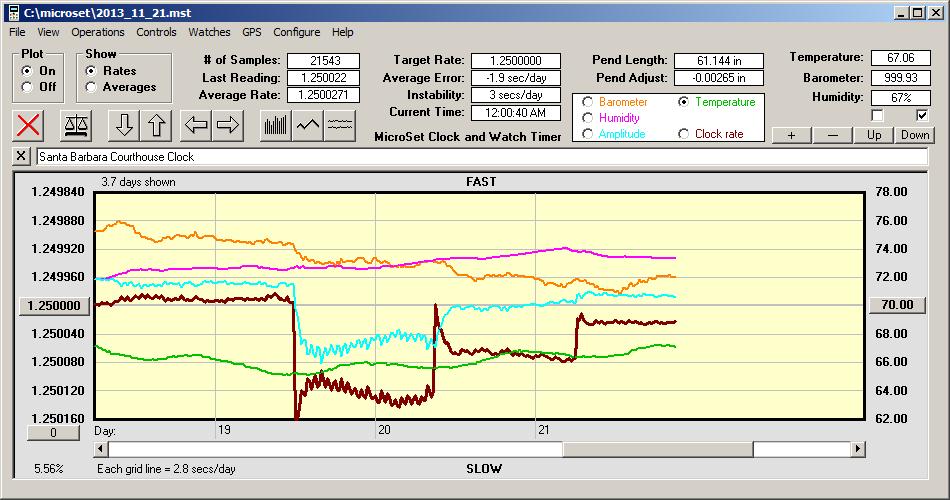
Task: Click the scrollbar right arrow
Action: [858, 449]
